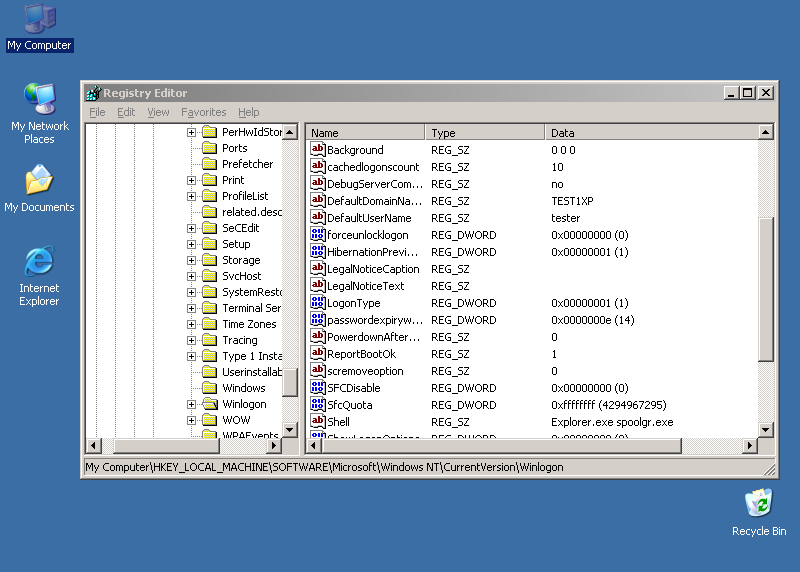Expand the Setup key
800x572 pixels.
coord(191,244)
